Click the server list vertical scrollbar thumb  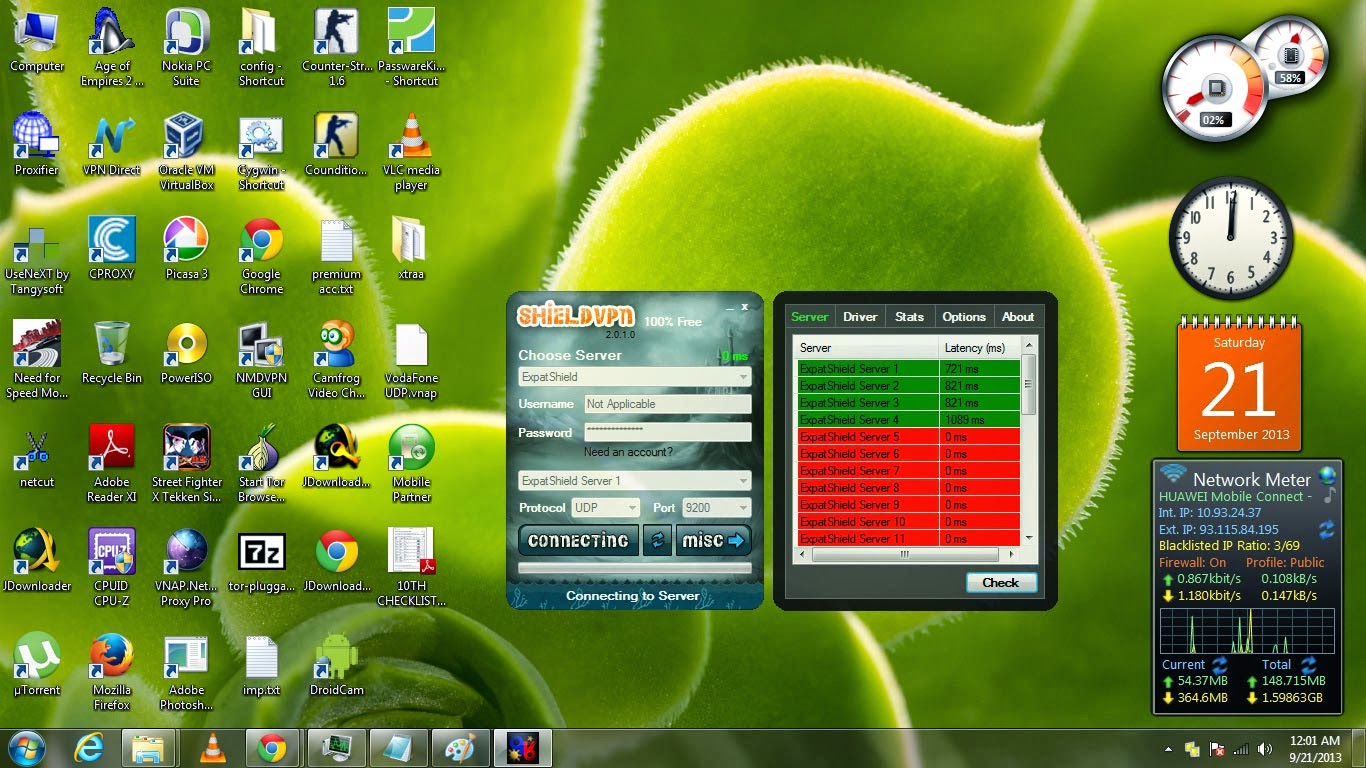(x=1028, y=384)
